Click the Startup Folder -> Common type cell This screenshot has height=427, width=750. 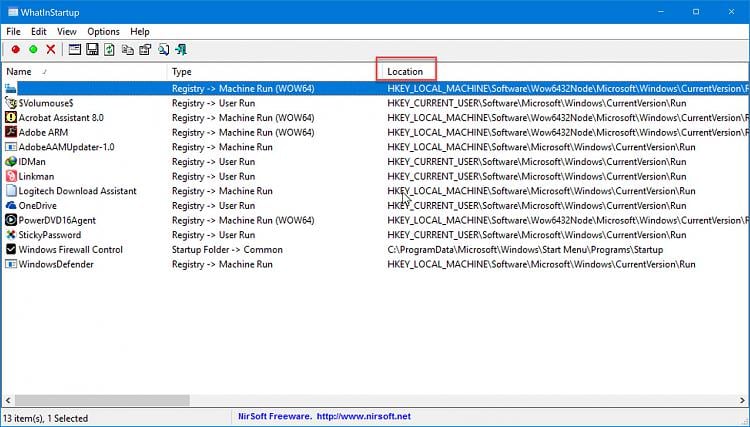227,250
